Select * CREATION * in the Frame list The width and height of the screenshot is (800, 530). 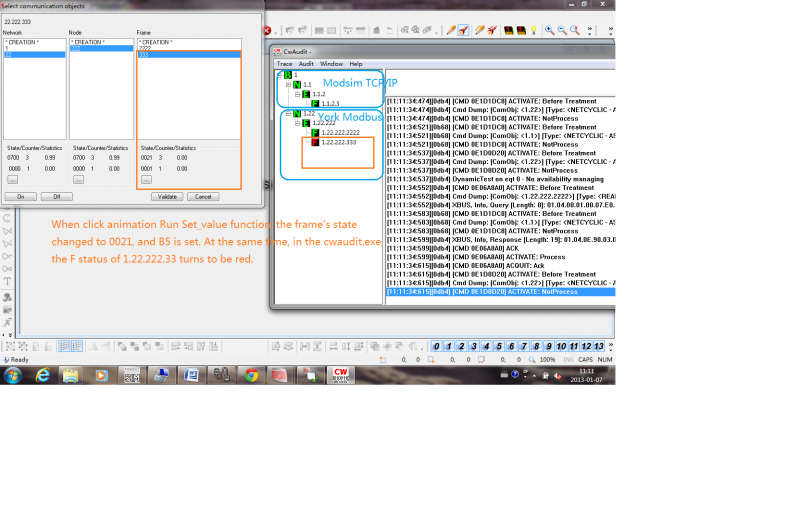point(189,42)
